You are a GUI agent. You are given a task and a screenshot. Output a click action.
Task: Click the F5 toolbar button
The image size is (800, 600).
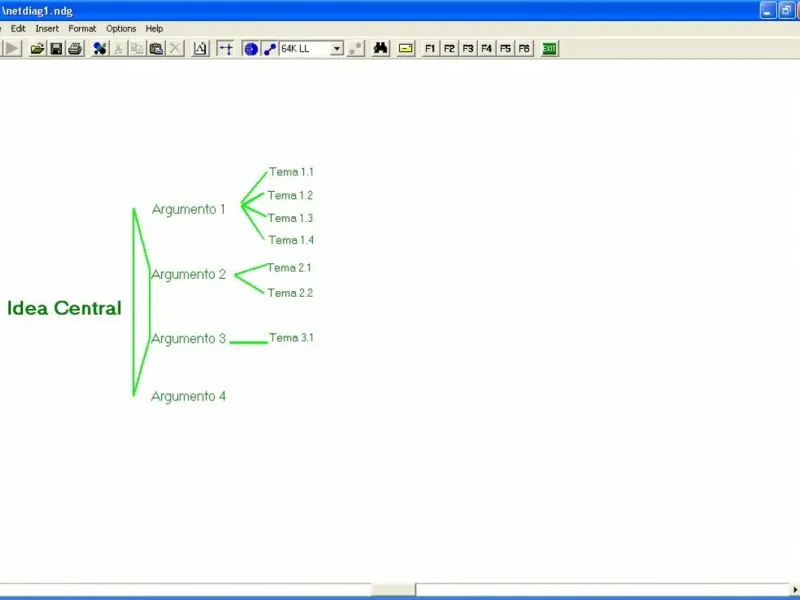(505, 48)
